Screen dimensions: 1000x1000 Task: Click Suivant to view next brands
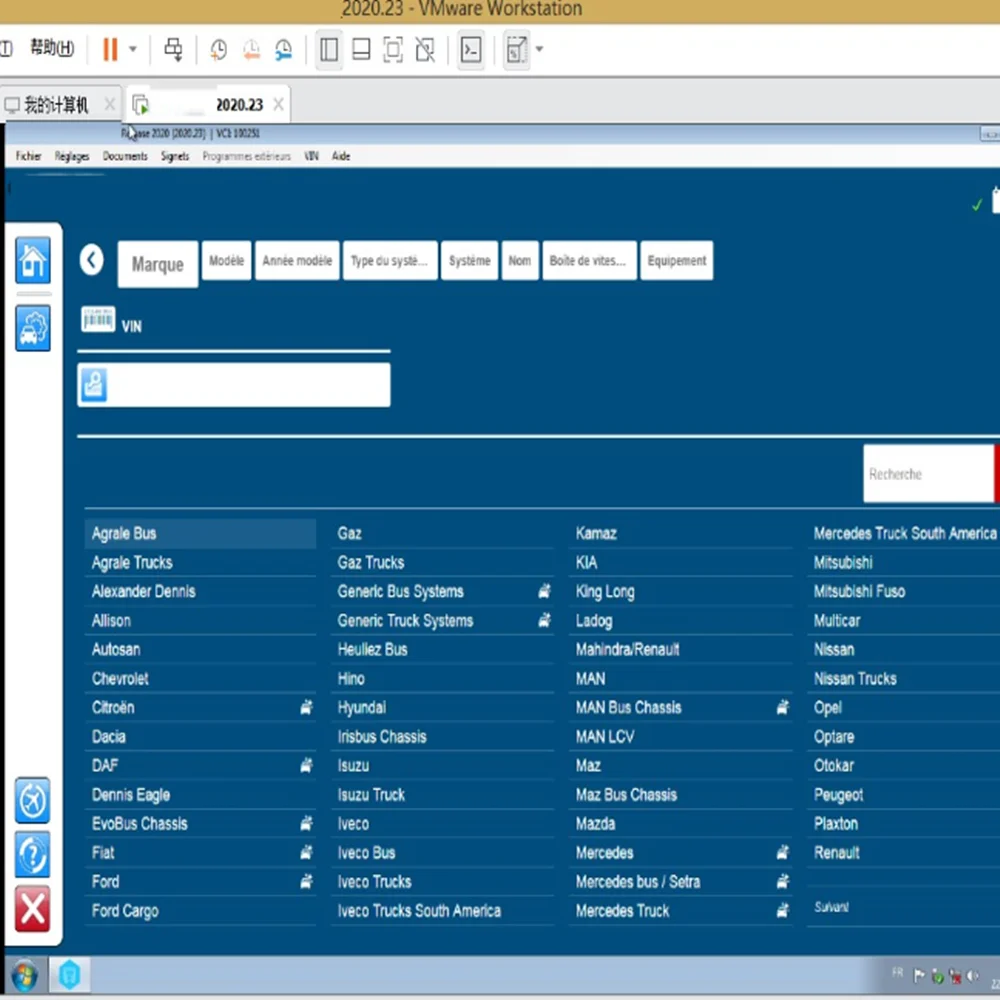coord(831,907)
